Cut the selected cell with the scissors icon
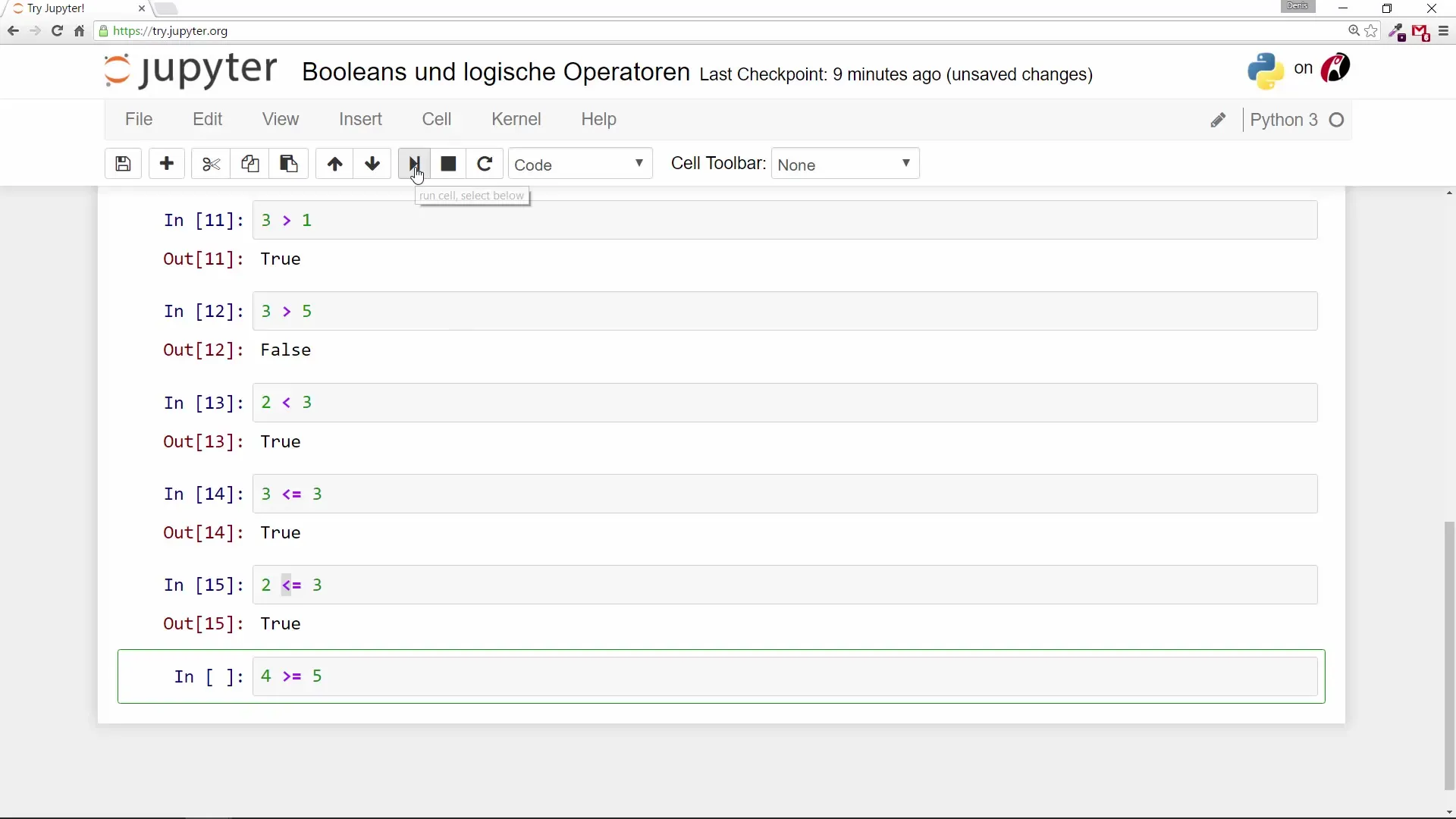 click(x=211, y=164)
